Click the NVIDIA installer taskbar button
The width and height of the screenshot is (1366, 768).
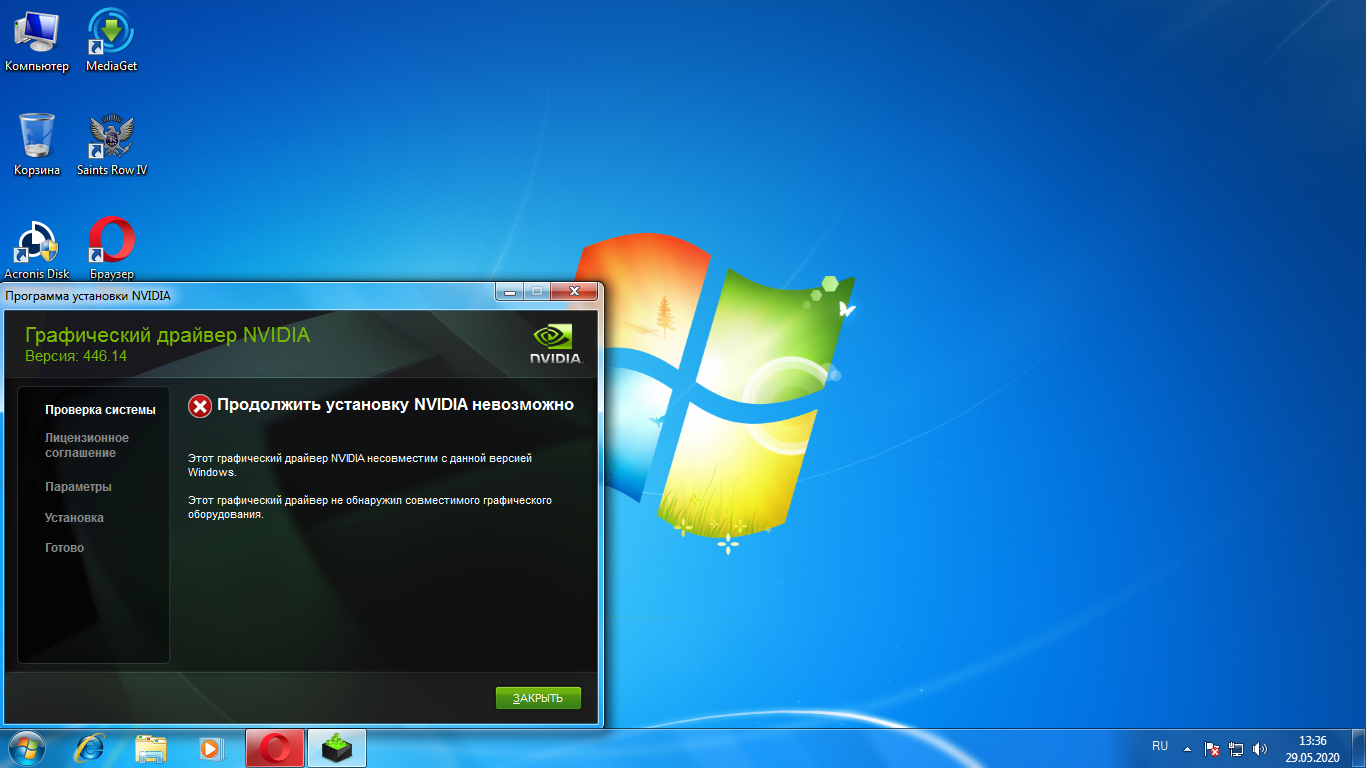tap(337, 748)
